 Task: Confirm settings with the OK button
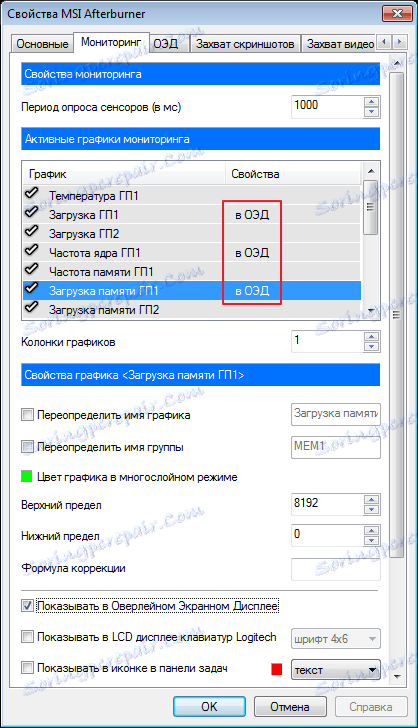tap(209, 706)
